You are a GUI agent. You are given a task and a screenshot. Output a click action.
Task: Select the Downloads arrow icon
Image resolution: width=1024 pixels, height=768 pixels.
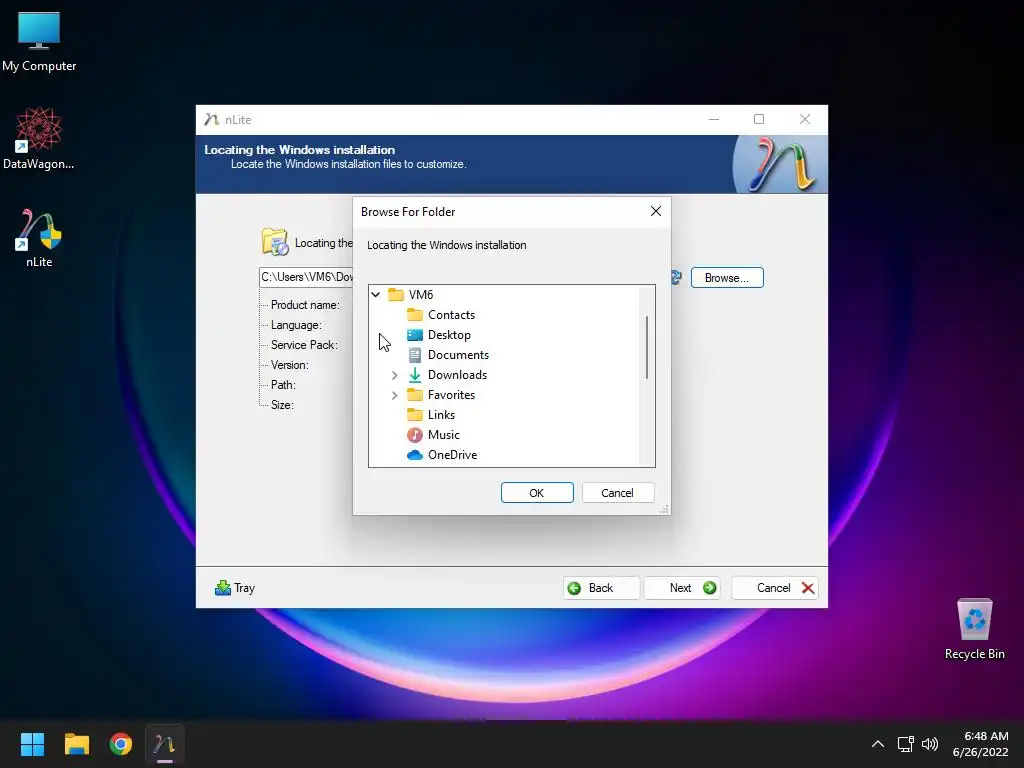pyautogui.click(x=415, y=375)
